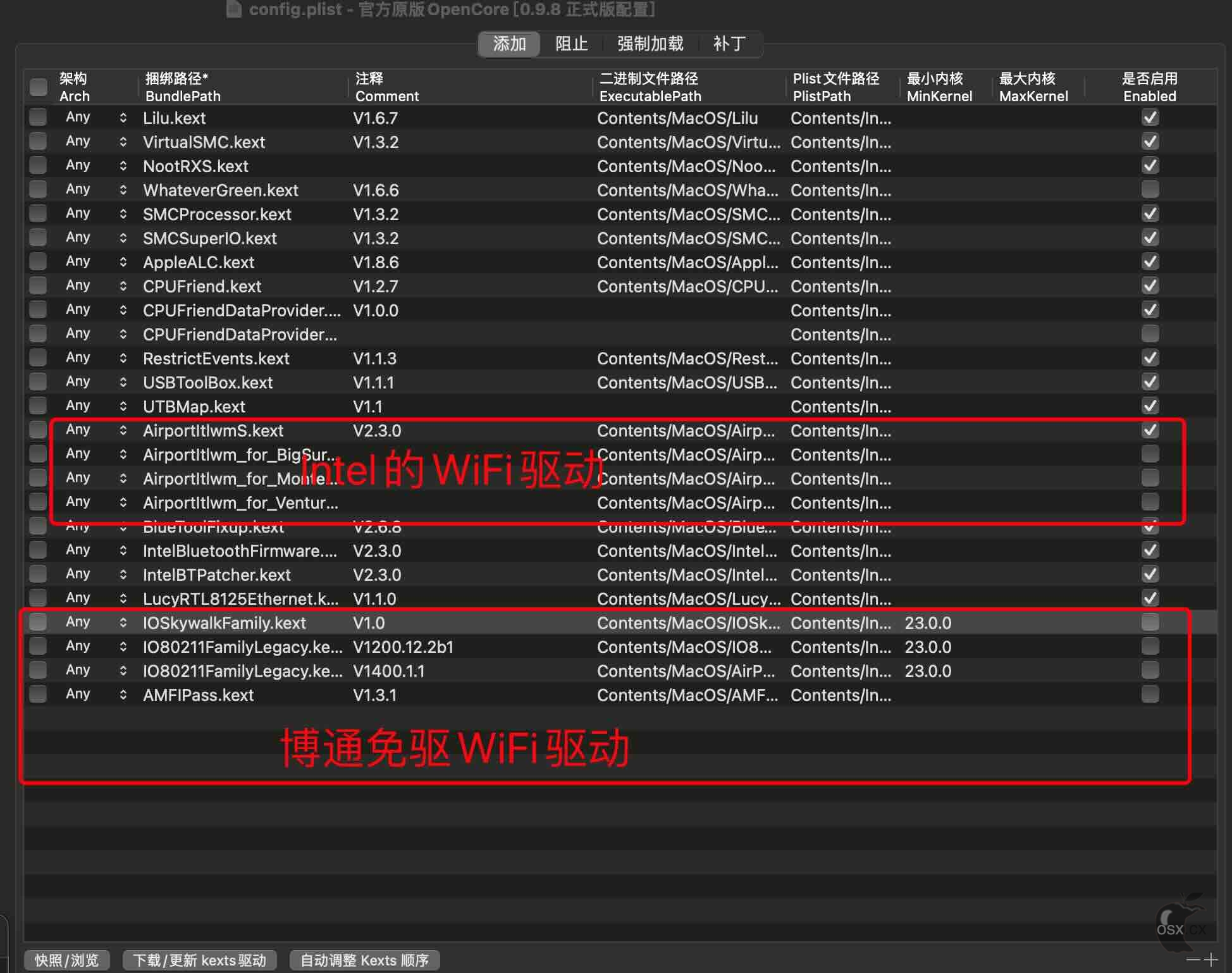Click the 快照/浏览 button

click(67, 960)
